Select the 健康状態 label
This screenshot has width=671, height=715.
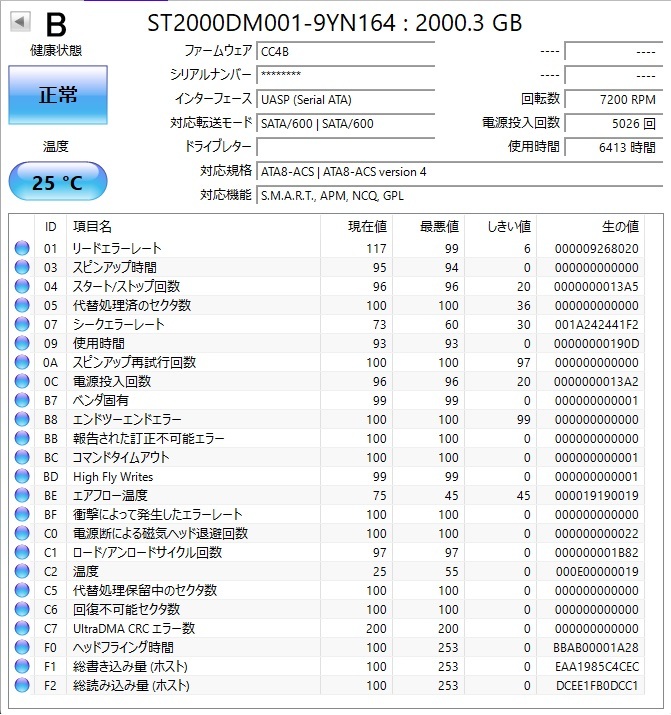click(x=56, y=50)
